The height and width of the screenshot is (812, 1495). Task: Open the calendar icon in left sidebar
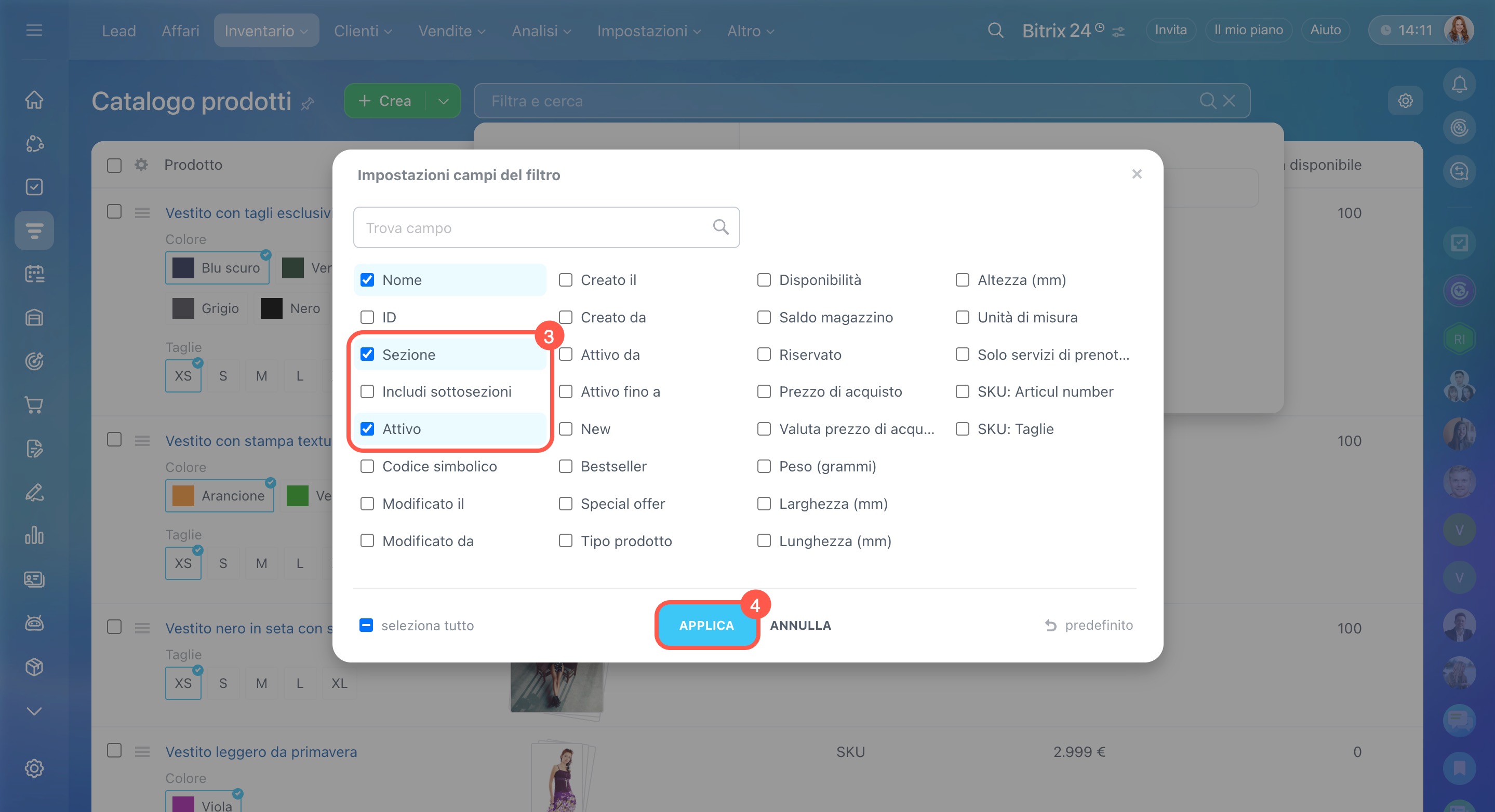[34, 274]
